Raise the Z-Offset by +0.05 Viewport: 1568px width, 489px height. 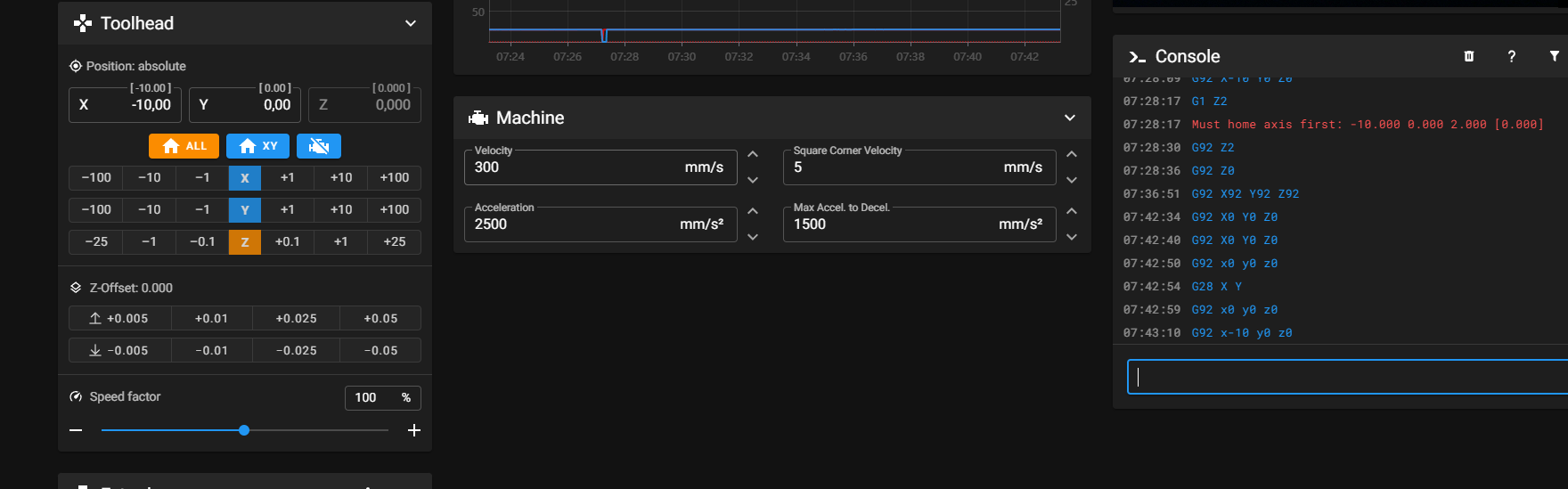point(380,319)
